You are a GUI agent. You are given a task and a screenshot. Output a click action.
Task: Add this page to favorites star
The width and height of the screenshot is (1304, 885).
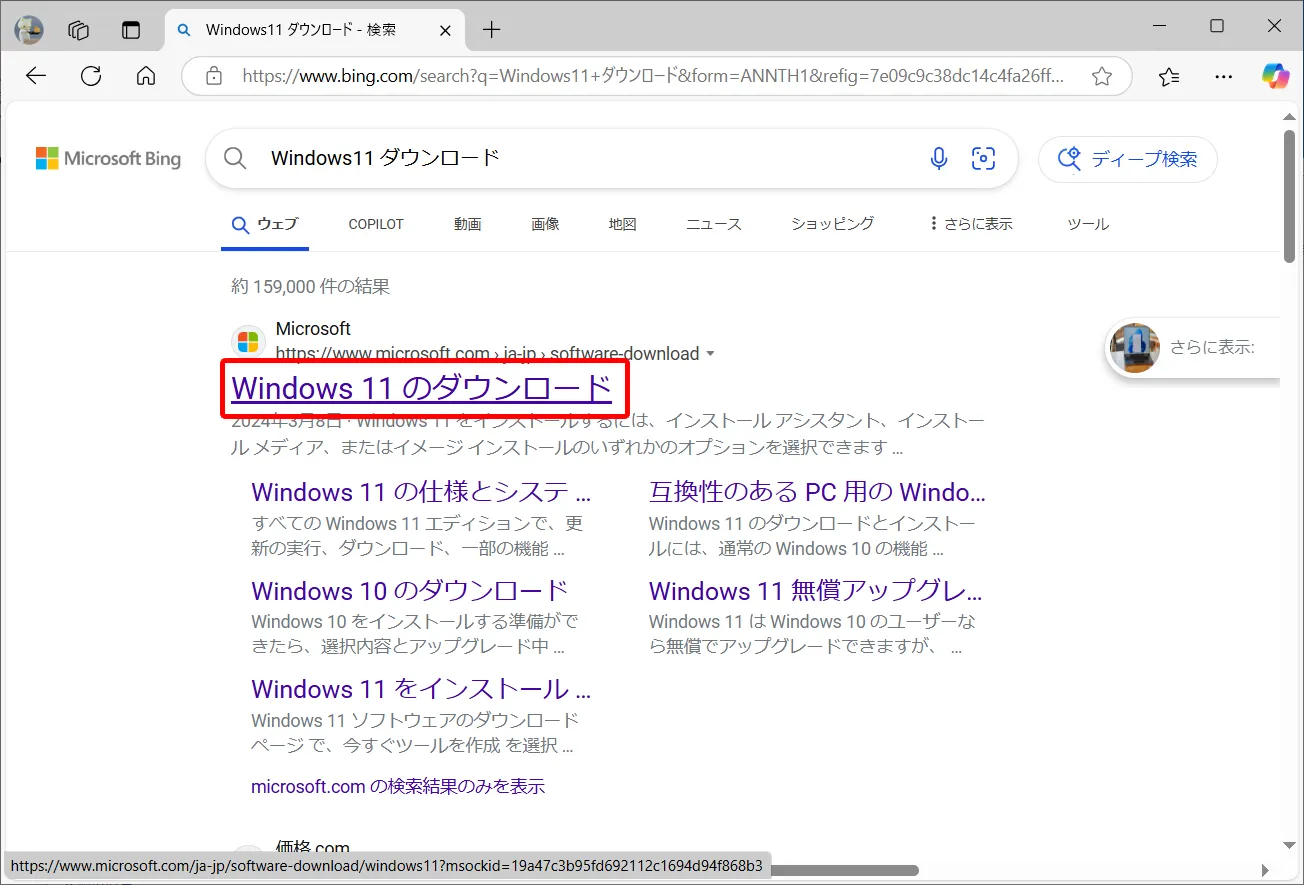[1102, 76]
